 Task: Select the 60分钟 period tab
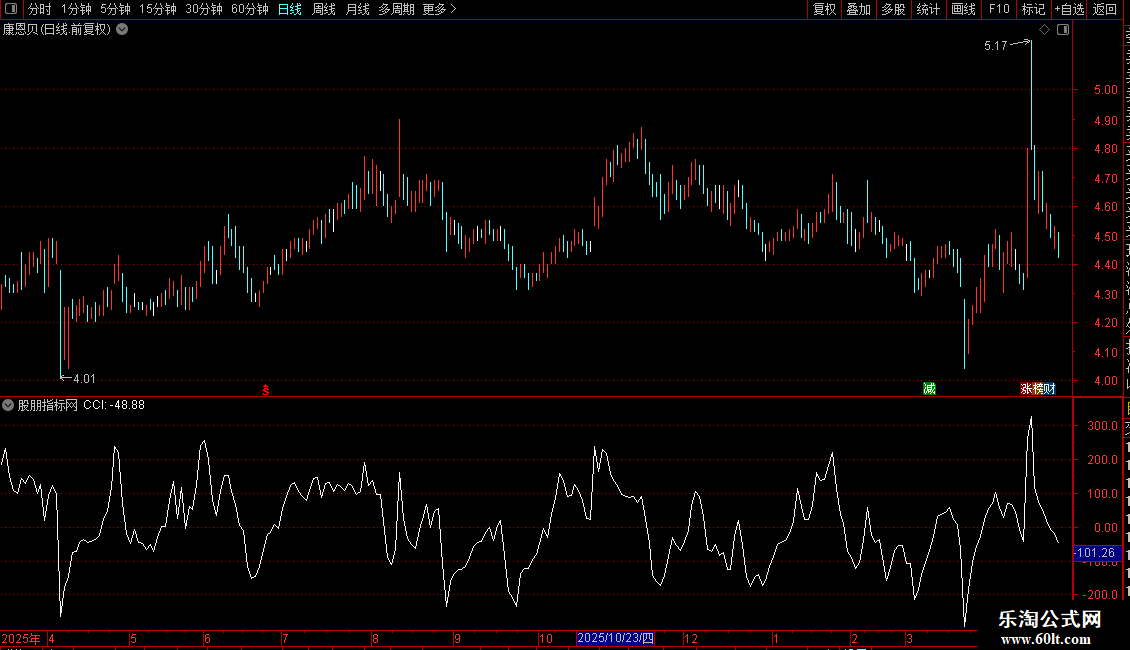pyautogui.click(x=249, y=9)
